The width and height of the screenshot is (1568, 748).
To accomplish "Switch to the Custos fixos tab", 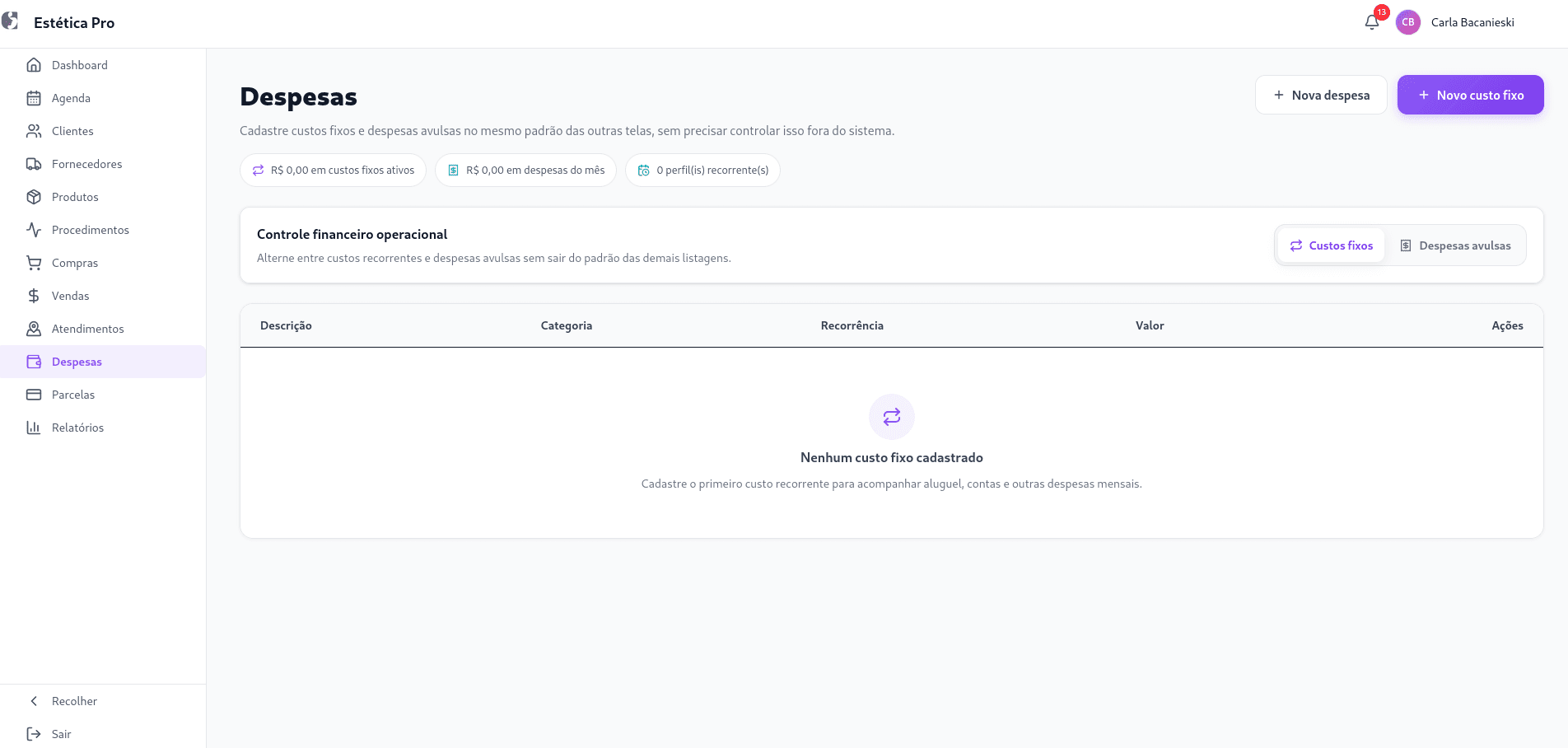I will 1331,245.
